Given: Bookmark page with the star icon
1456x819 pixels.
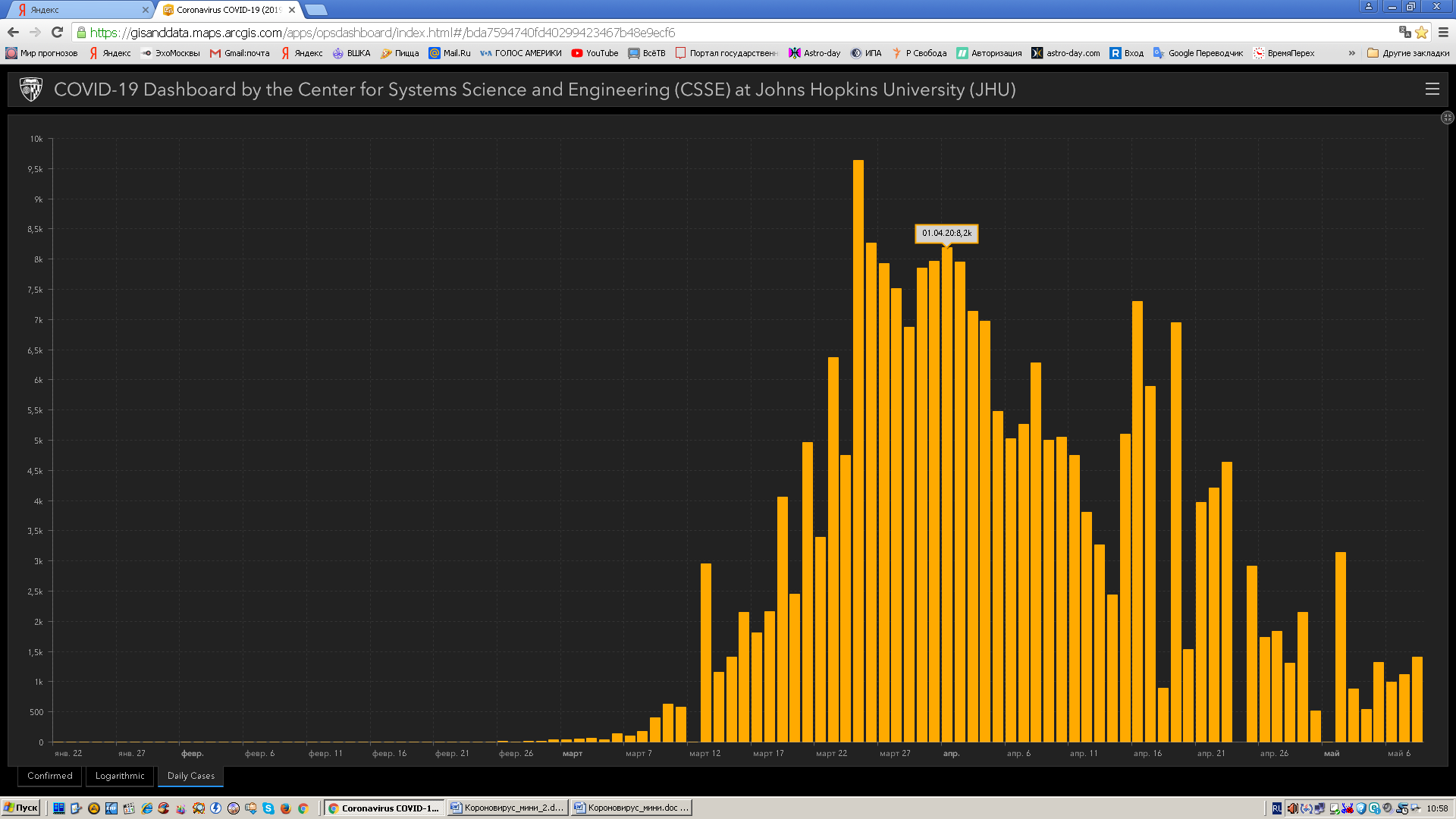Looking at the screenshot, I should tap(1422, 32).
